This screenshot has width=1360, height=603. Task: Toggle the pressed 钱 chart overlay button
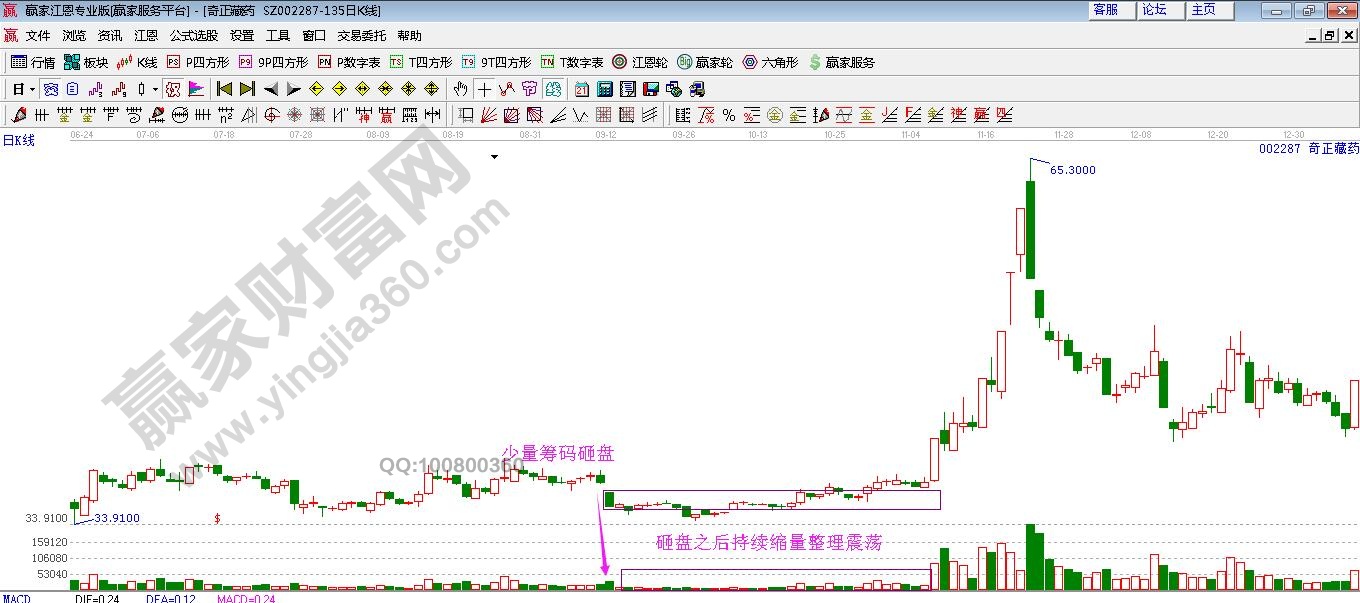[x=552, y=89]
